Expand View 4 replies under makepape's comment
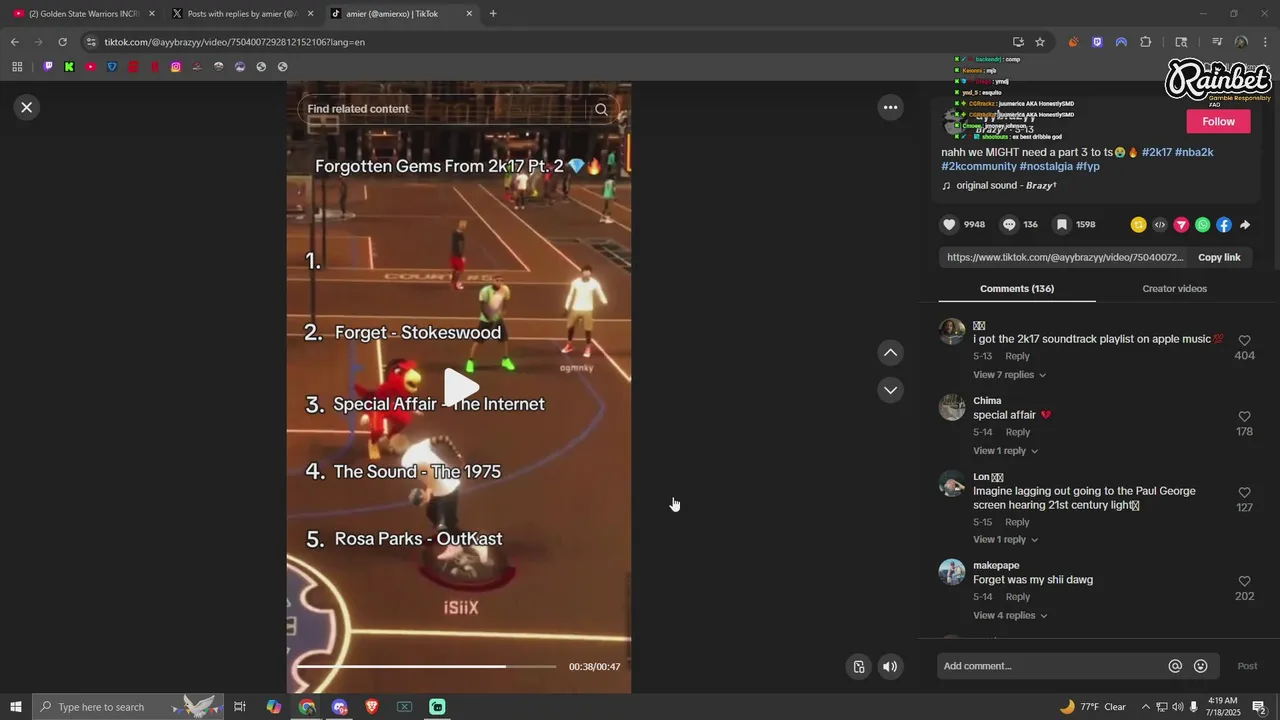Viewport: 1280px width, 720px height. [x=1010, y=616]
